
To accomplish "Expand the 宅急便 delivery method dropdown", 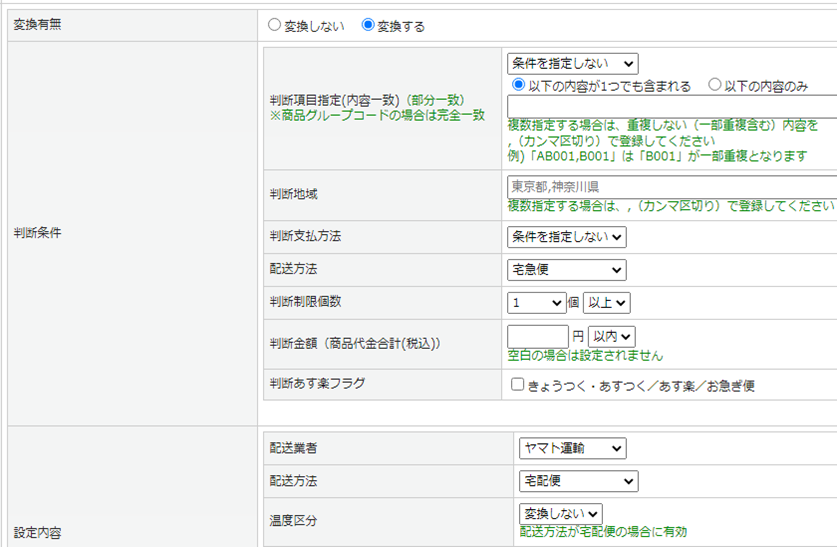I will click(x=566, y=270).
